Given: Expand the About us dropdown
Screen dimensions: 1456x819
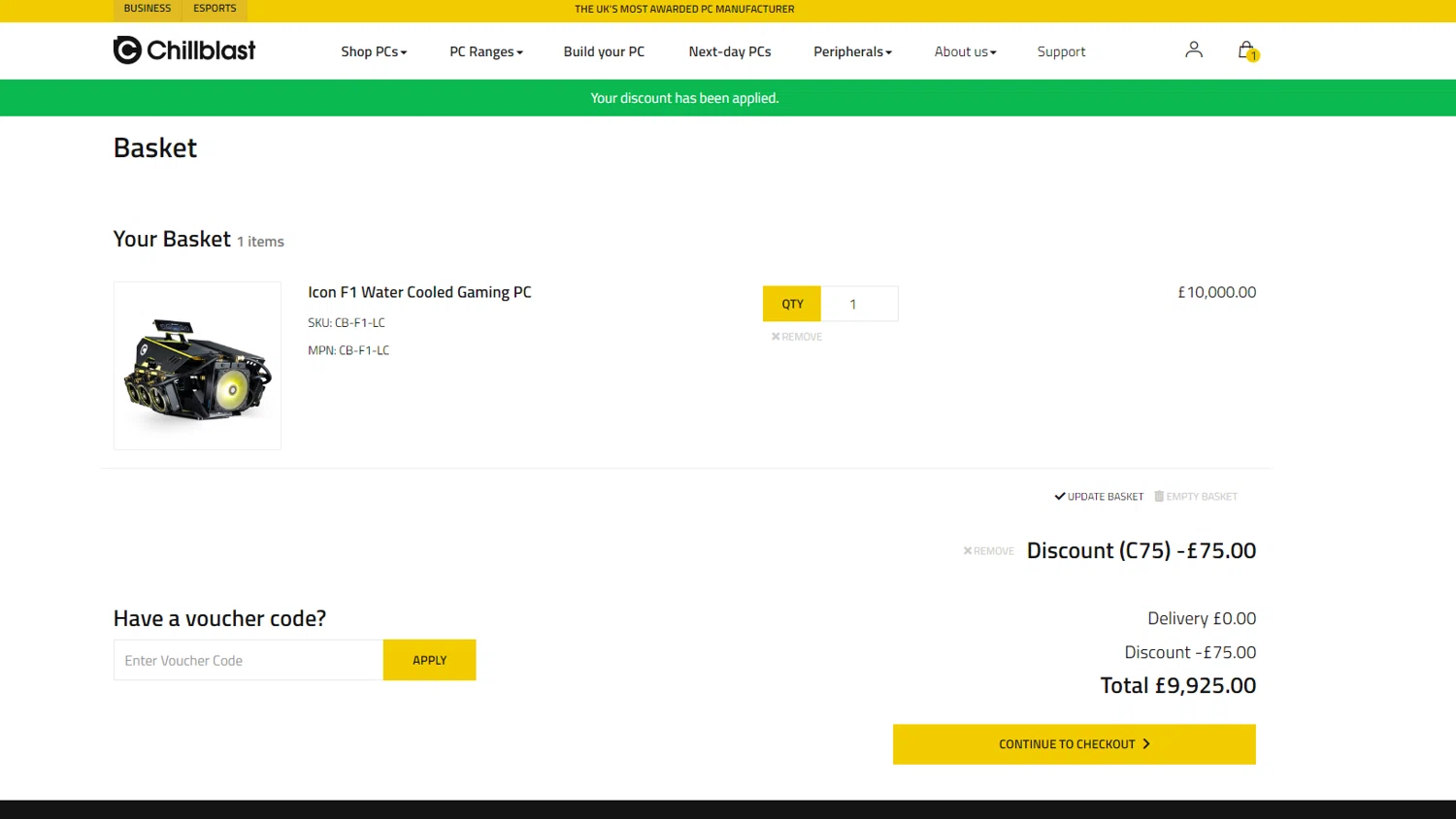Looking at the screenshot, I should [965, 51].
